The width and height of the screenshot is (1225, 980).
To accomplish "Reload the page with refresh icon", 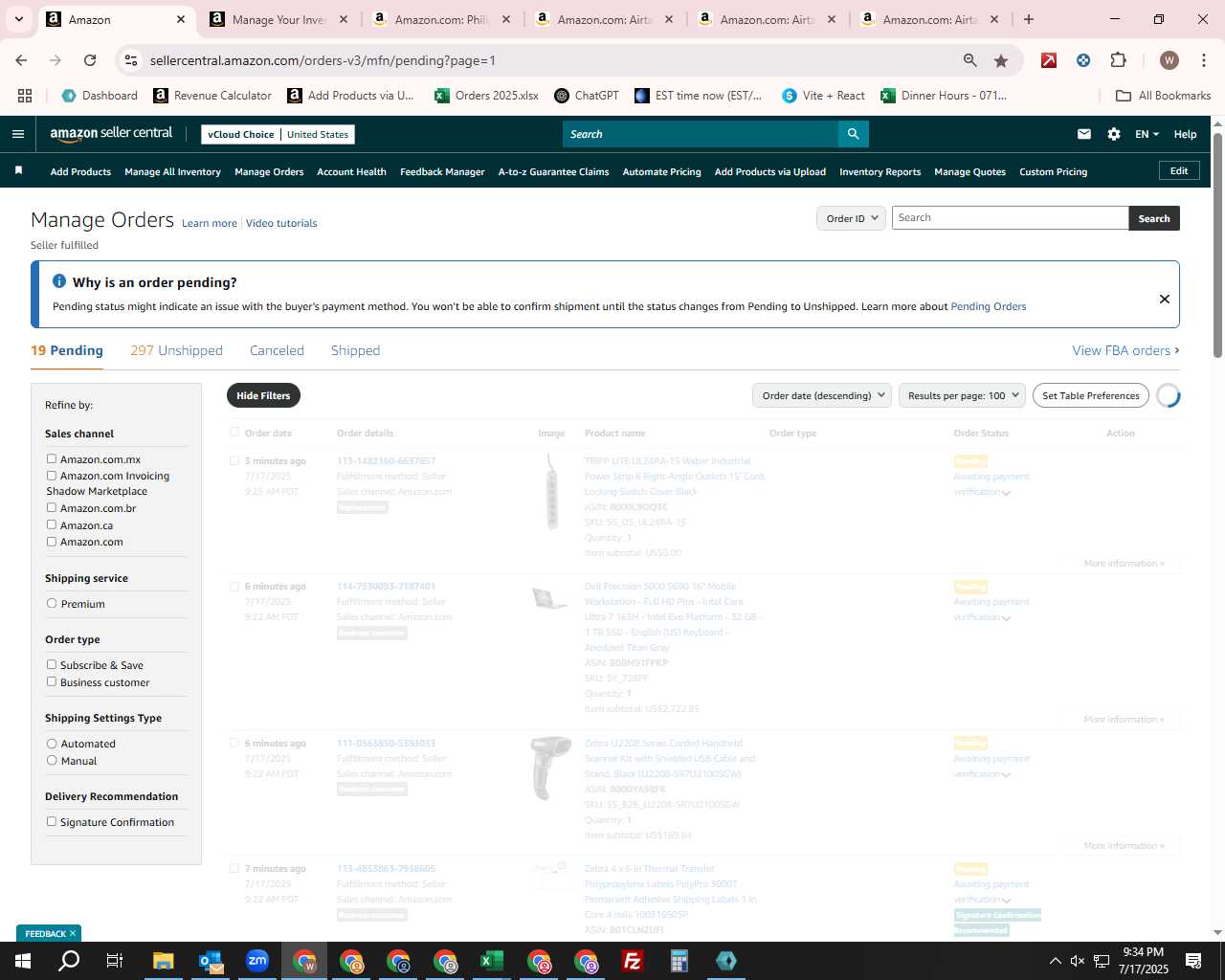I will [90, 60].
